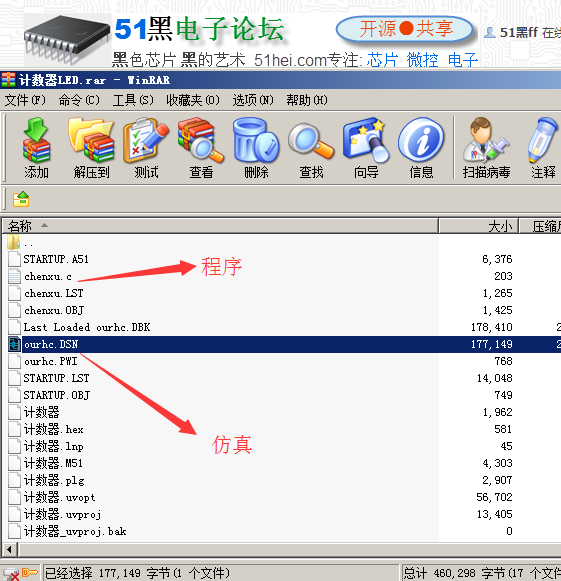This screenshot has width=561, height=581.
Task: Click the 51黑ff username link
Action: point(519,33)
